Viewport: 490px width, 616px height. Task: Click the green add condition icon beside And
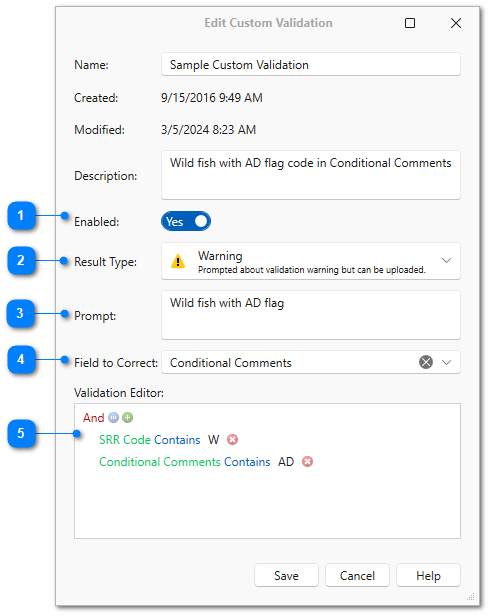pos(127,417)
